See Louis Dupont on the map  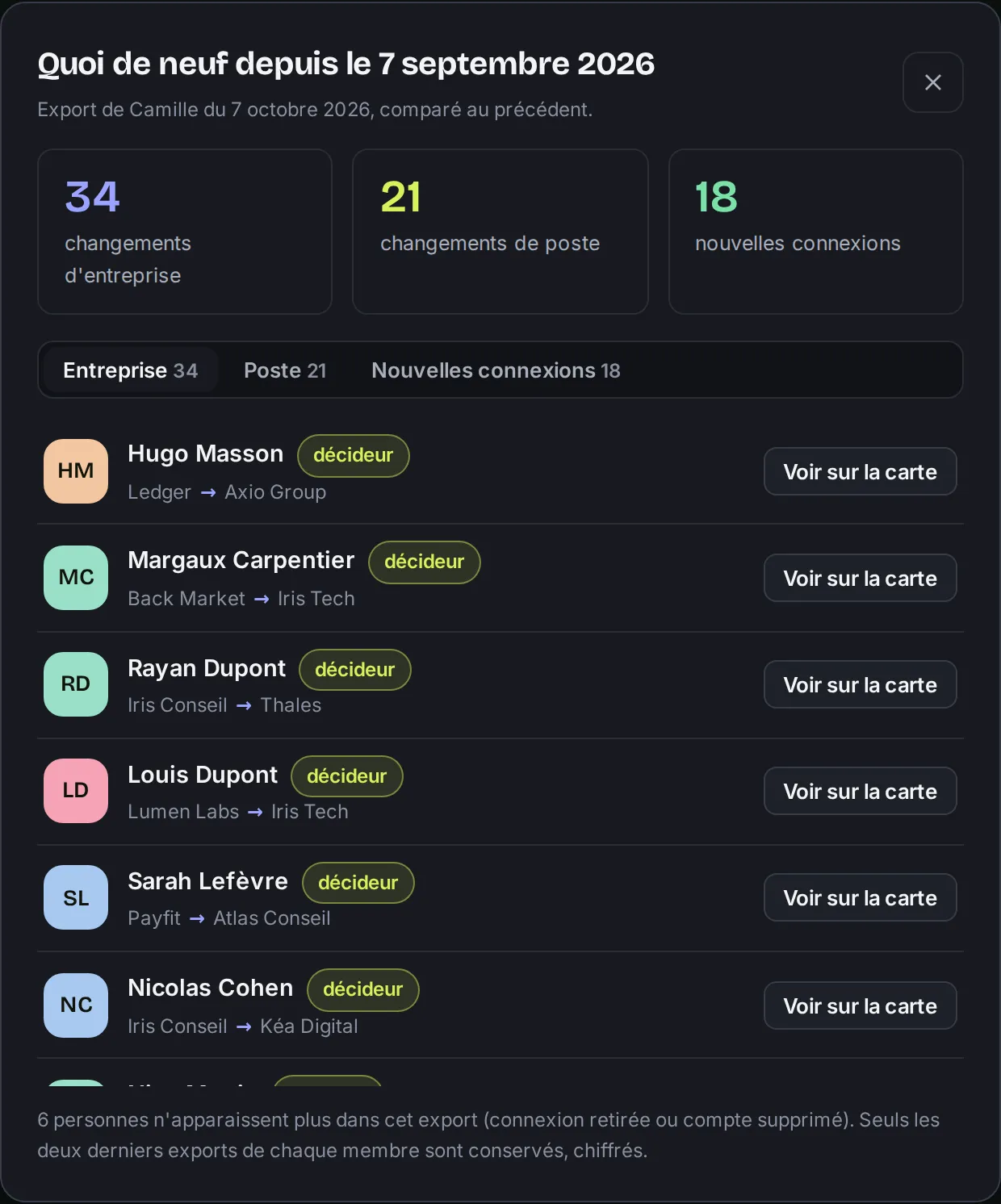860,791
